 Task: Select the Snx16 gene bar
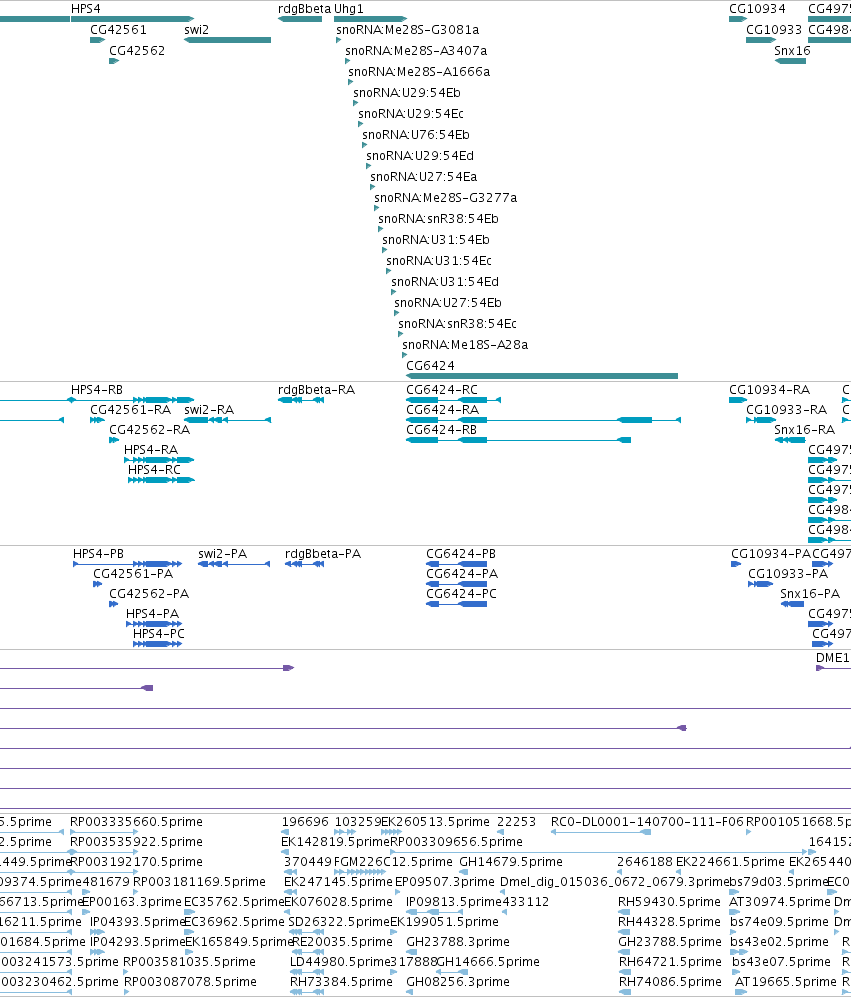click(x=791, y=61)
